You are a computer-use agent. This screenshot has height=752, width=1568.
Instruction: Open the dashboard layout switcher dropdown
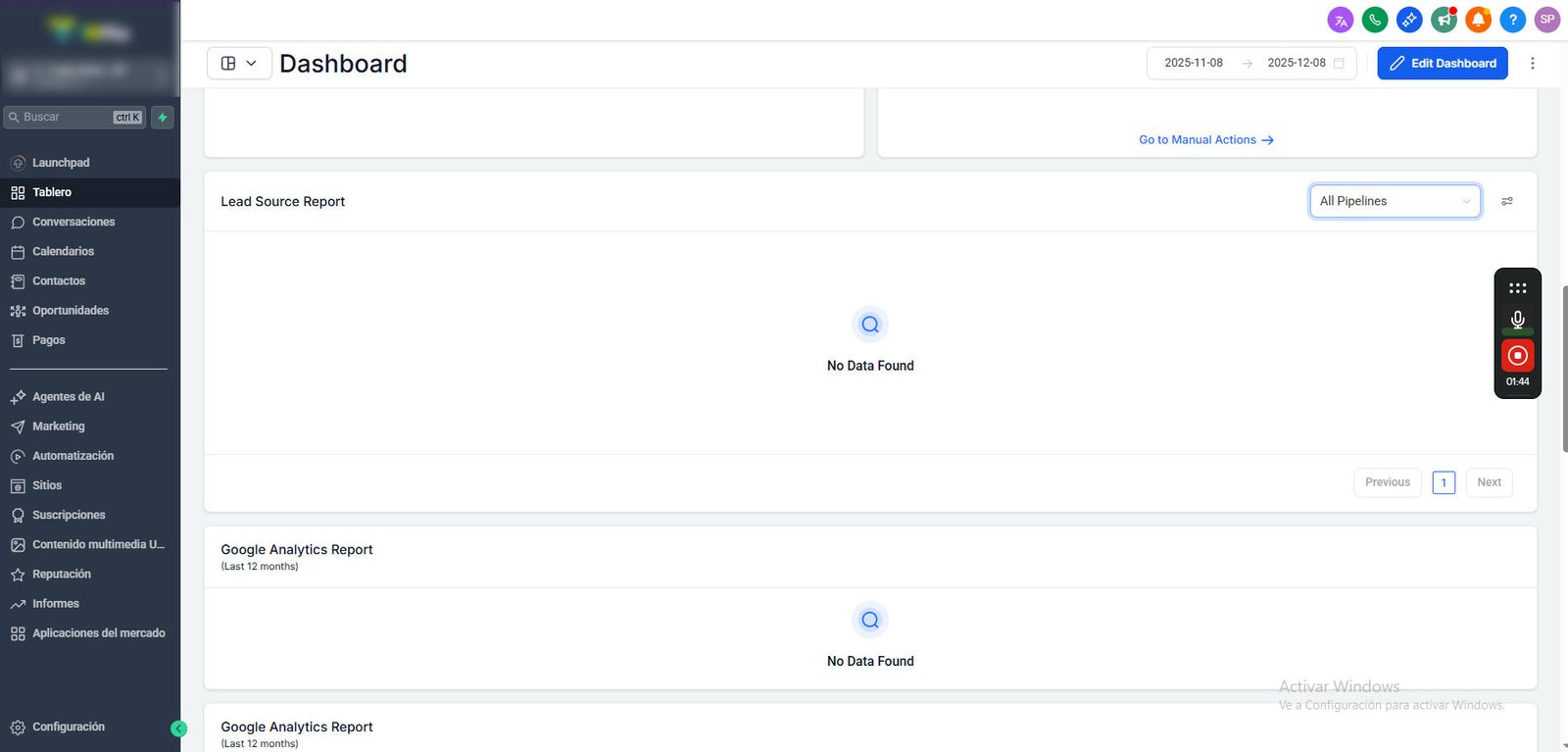[x=239, y=63]
